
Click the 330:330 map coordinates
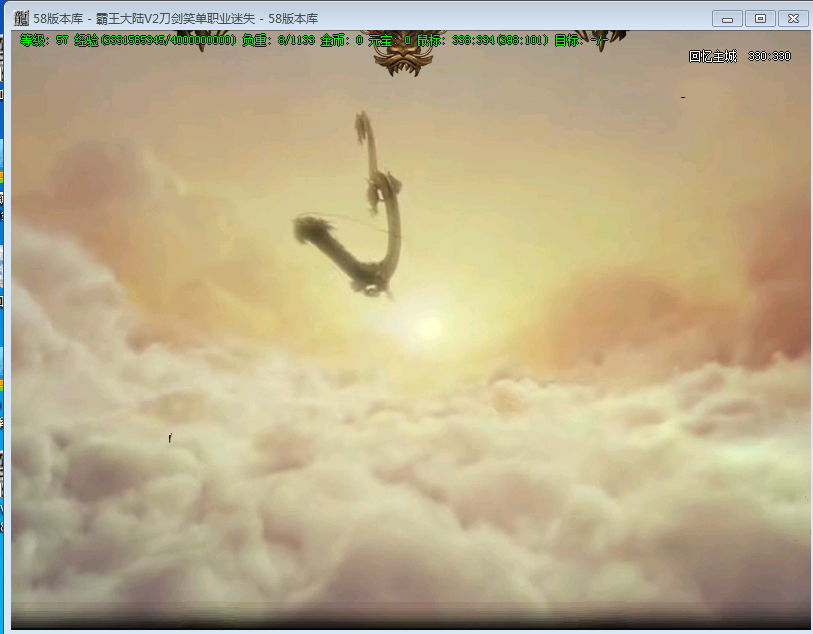coord(769,56)
